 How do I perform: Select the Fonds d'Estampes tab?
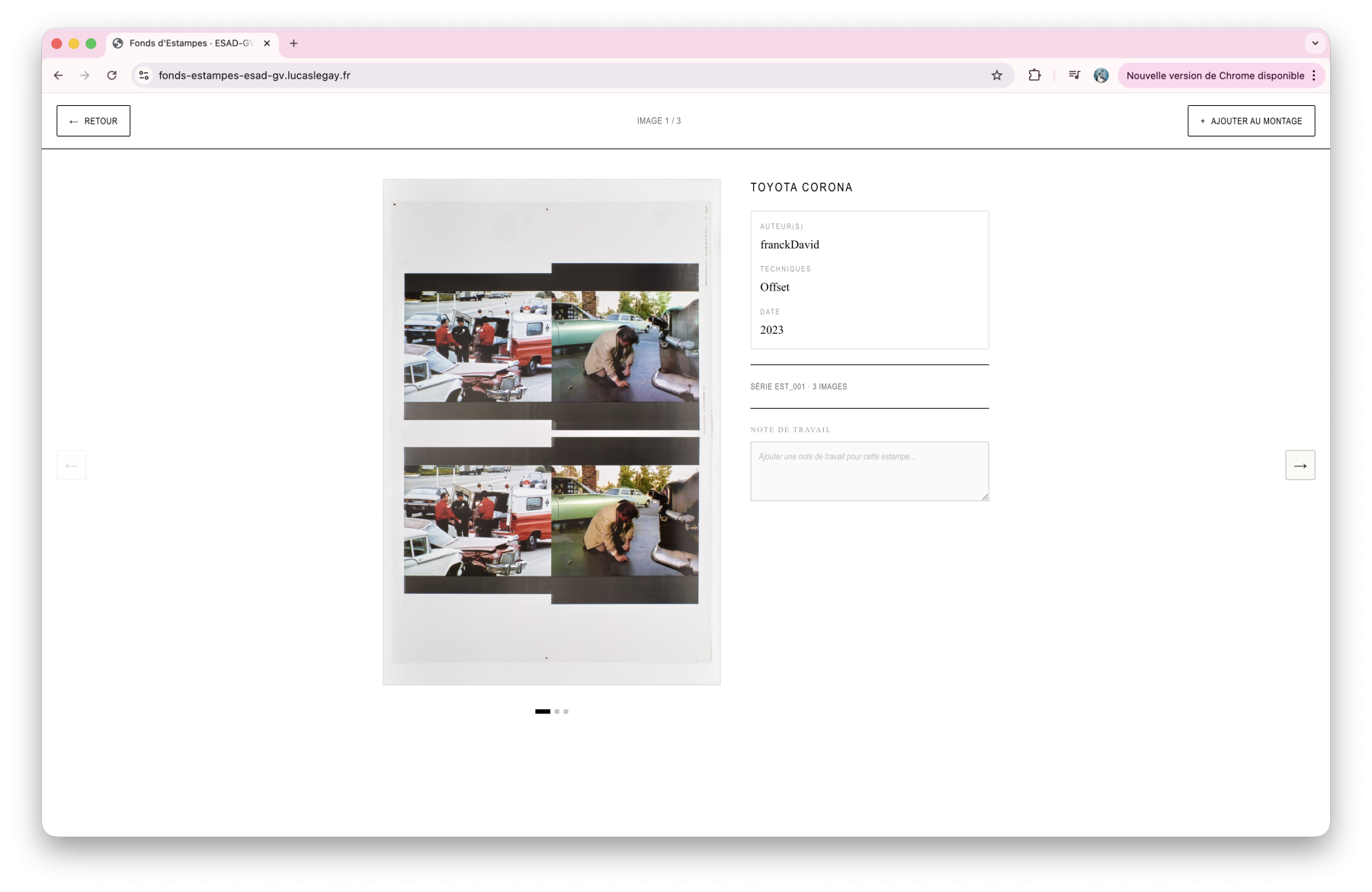point(193,43)
